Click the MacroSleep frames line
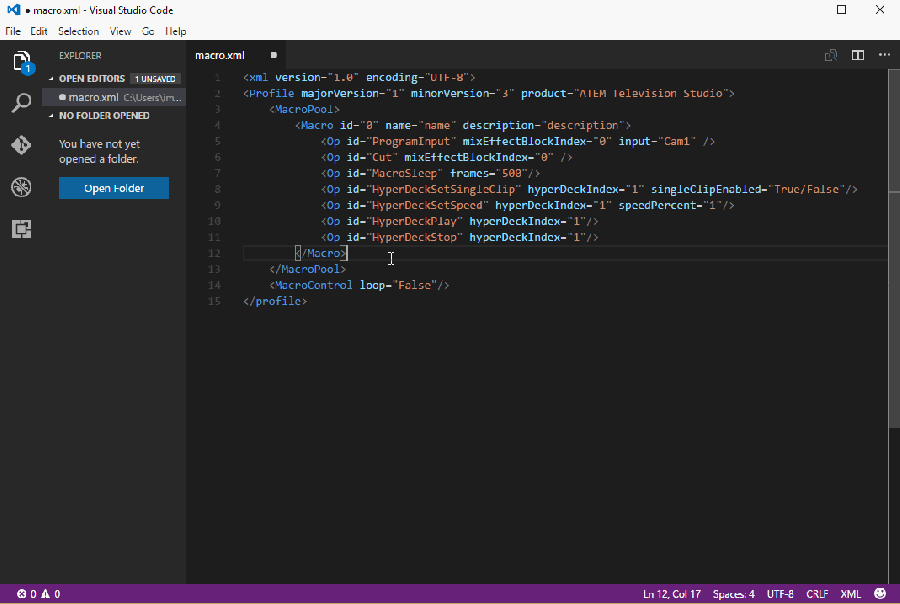Viewport: 900px width, 604px height. [430, 173]
